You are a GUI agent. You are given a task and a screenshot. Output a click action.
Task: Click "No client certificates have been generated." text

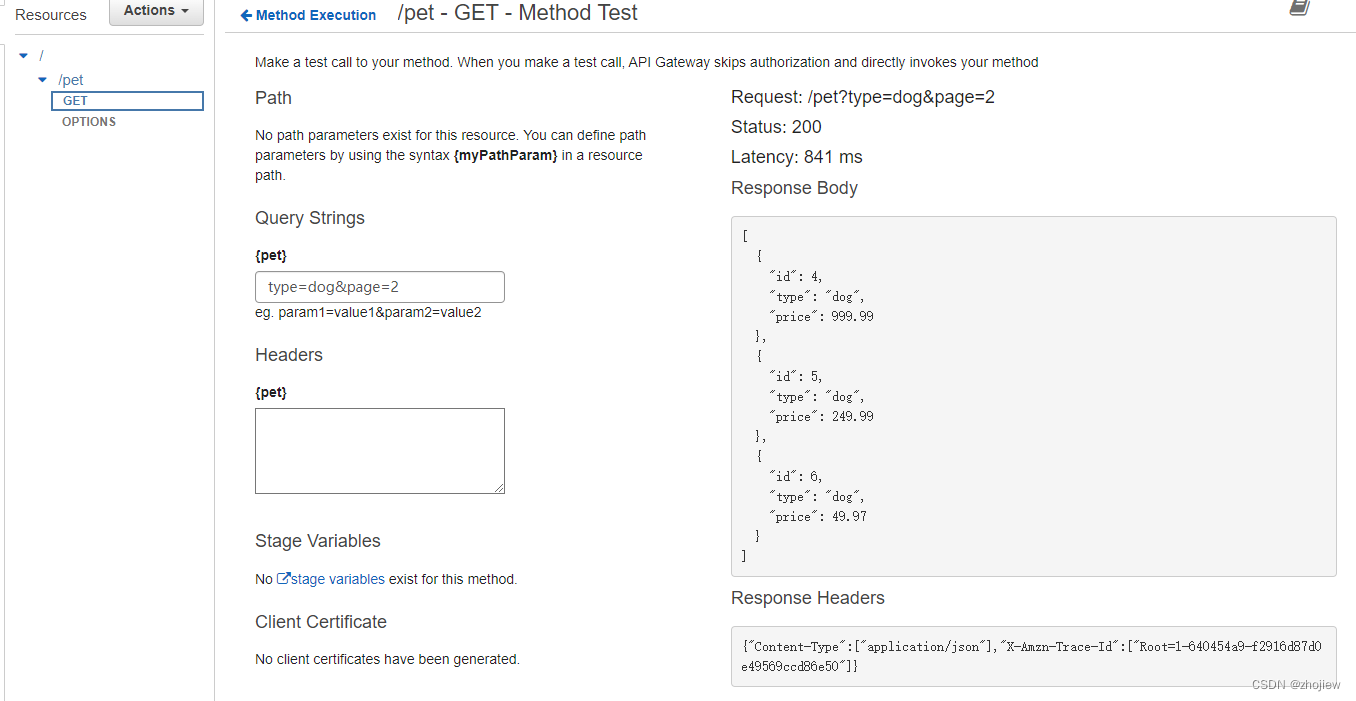387,659
